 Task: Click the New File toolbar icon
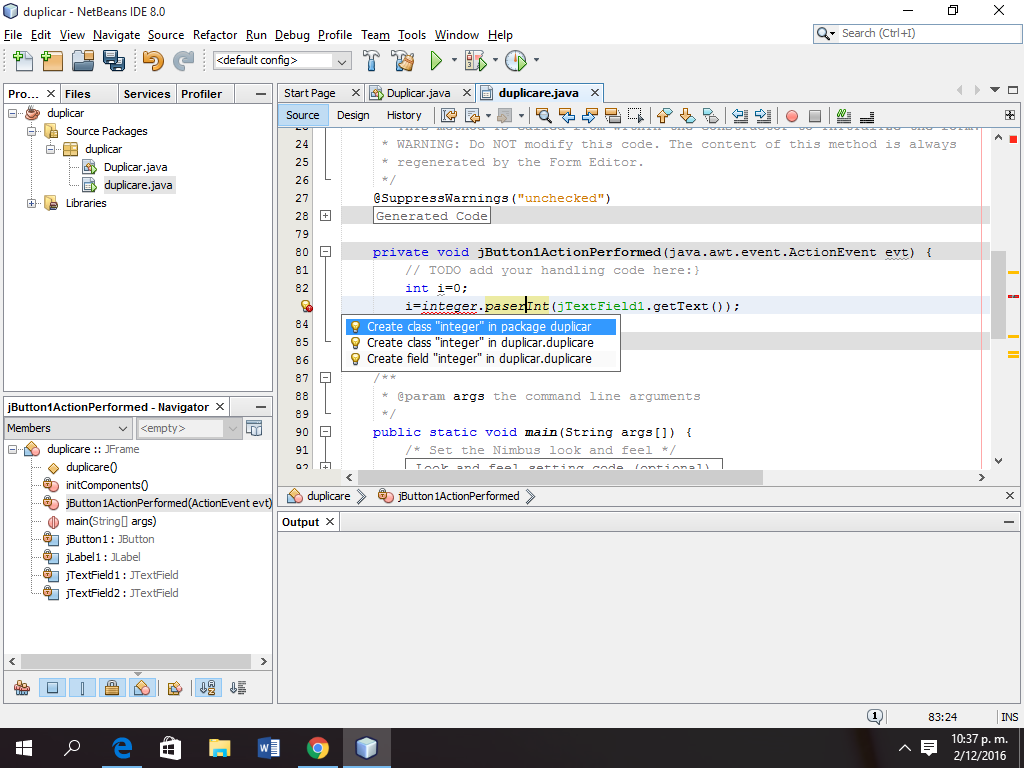tap(23, 61)
